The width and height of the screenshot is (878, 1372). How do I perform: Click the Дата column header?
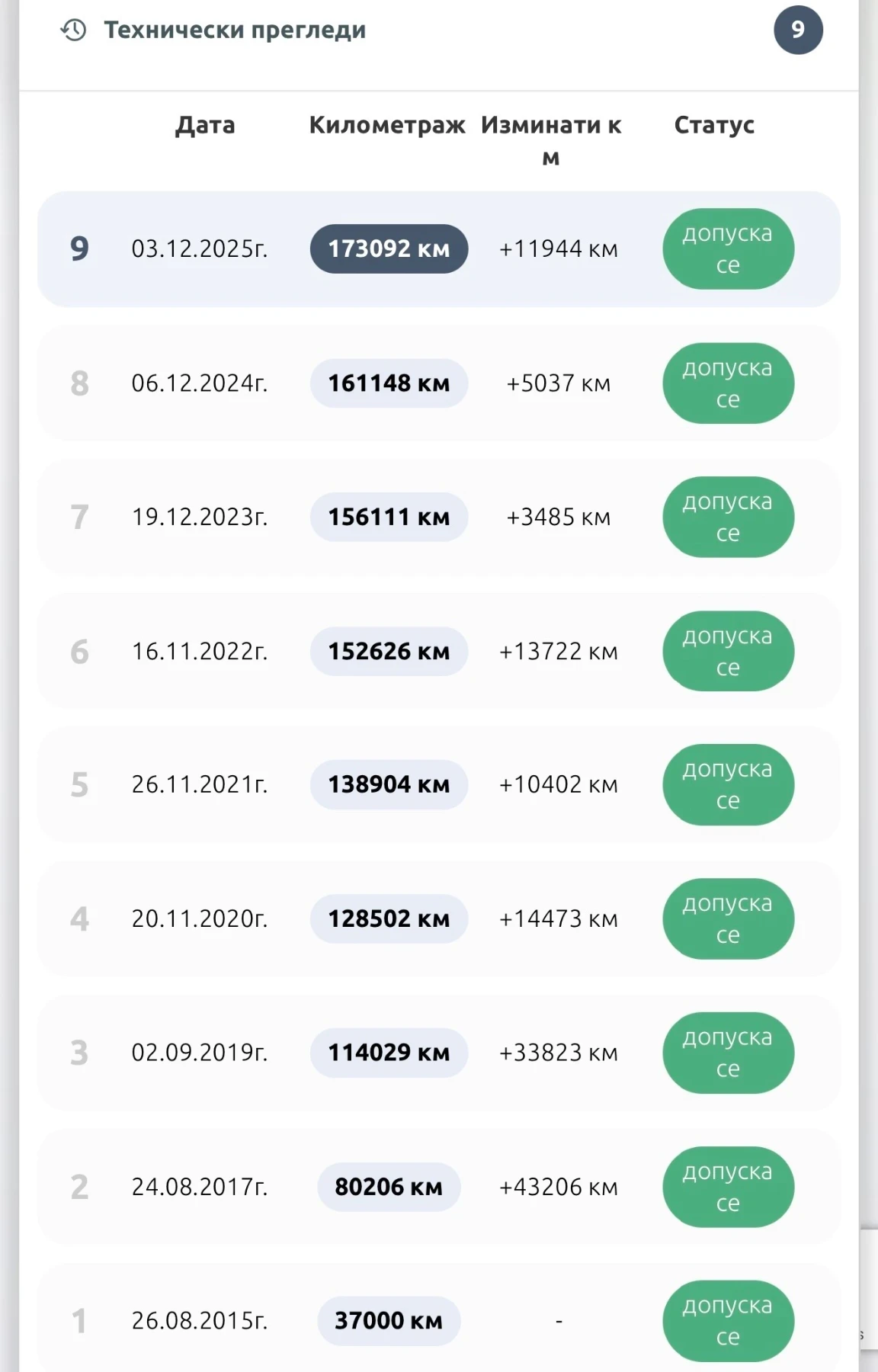[x=205, y=125]
